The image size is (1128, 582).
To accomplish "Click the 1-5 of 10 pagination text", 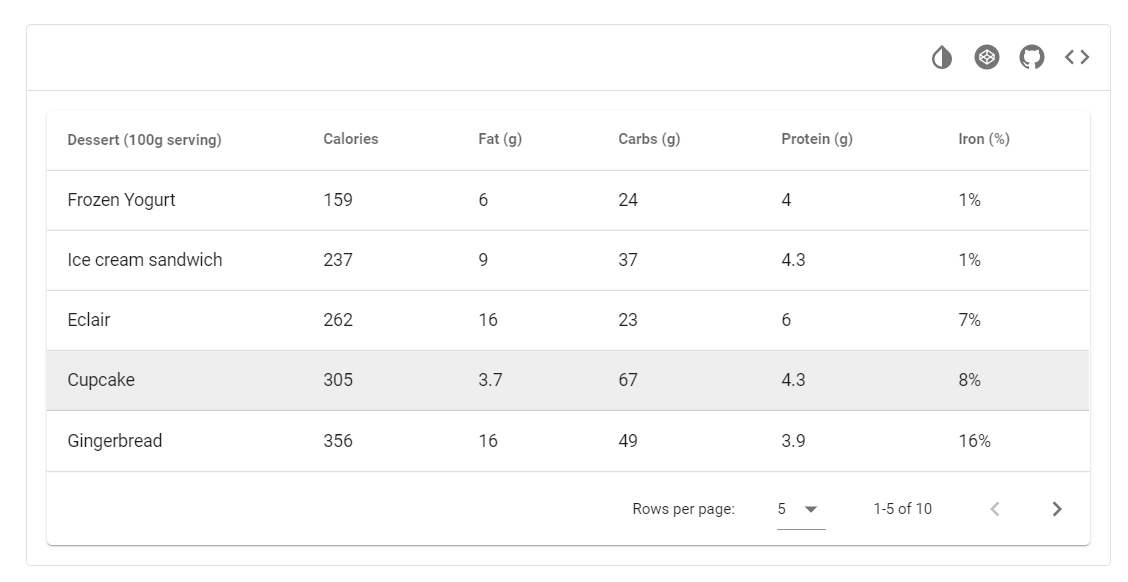I will pyautogui.click(x=902, y=509).
